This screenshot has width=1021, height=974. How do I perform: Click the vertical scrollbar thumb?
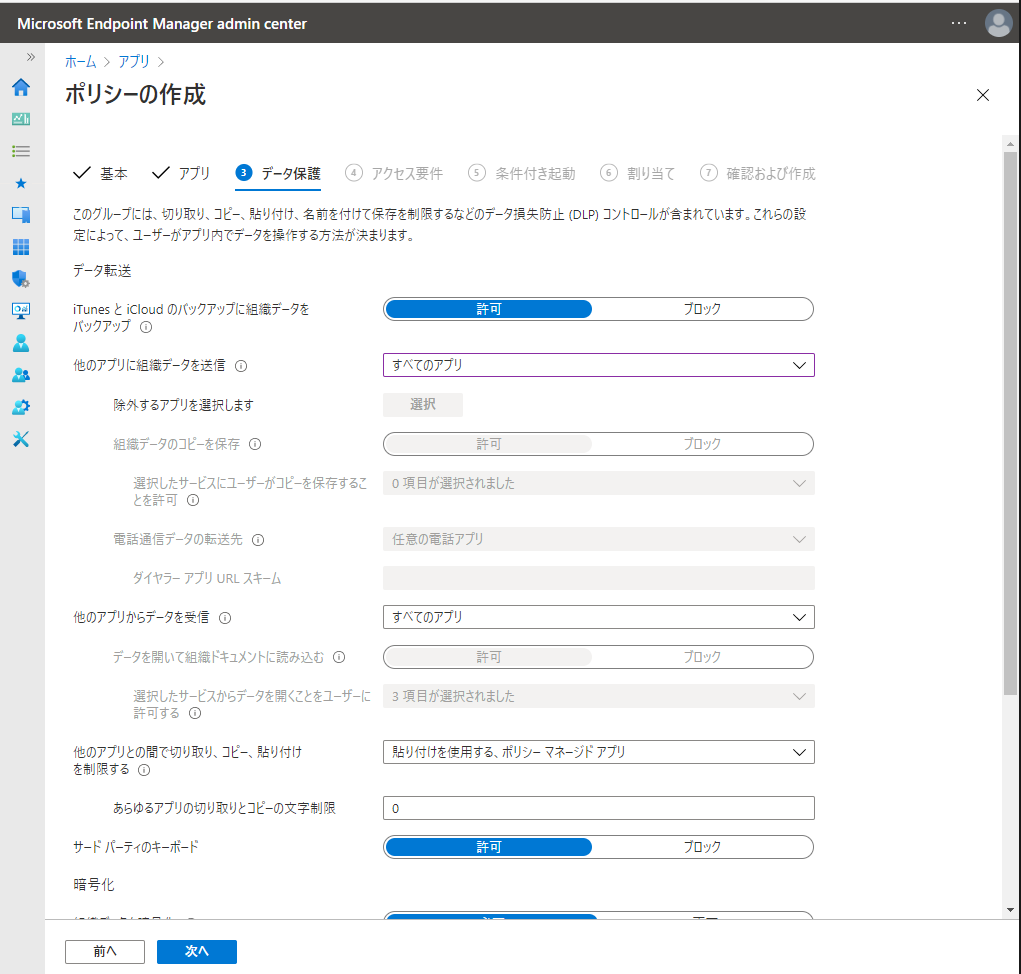click(1010, 423)
